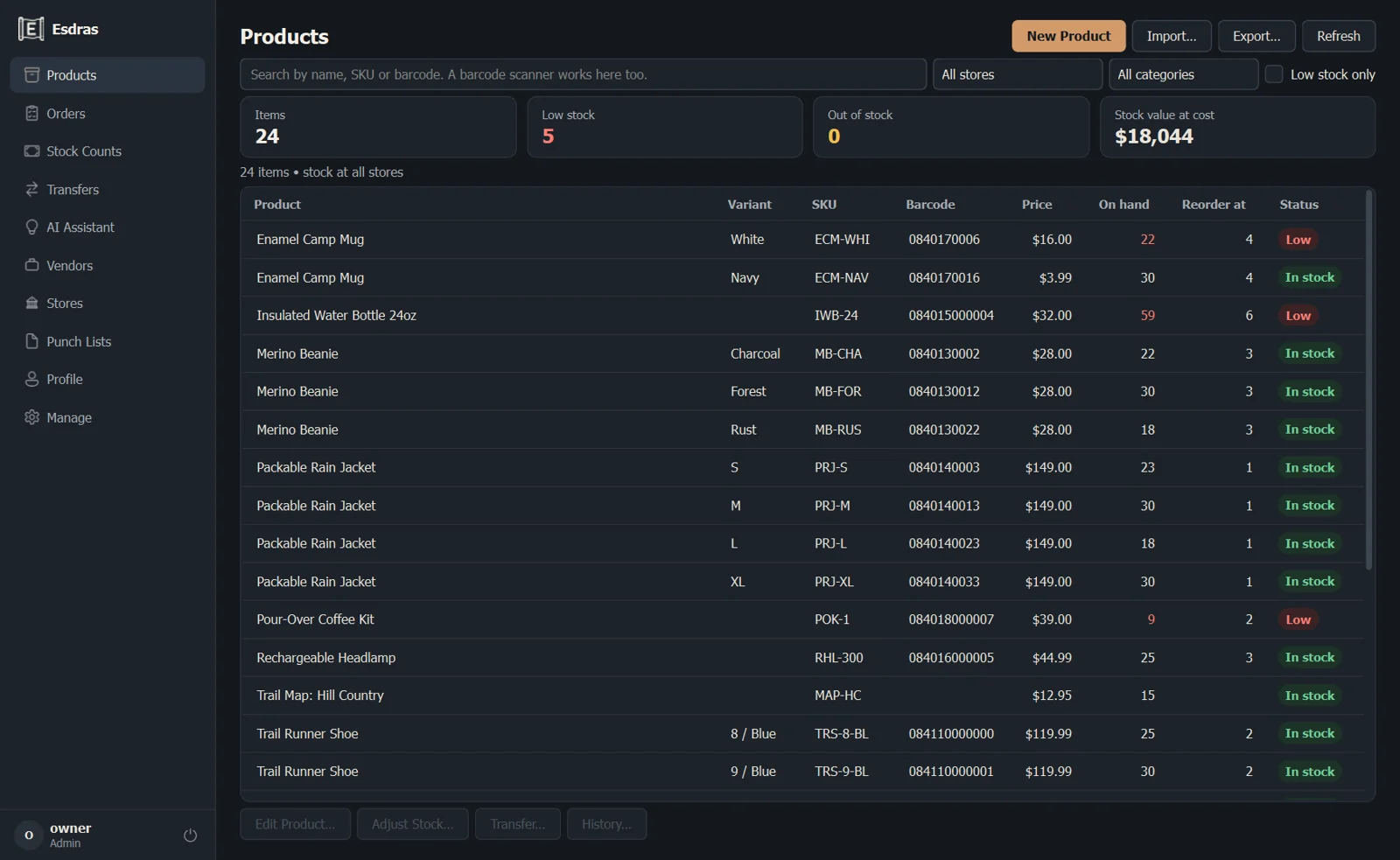Click the Export... button

pyautogui.click(x=1256, y=36)
